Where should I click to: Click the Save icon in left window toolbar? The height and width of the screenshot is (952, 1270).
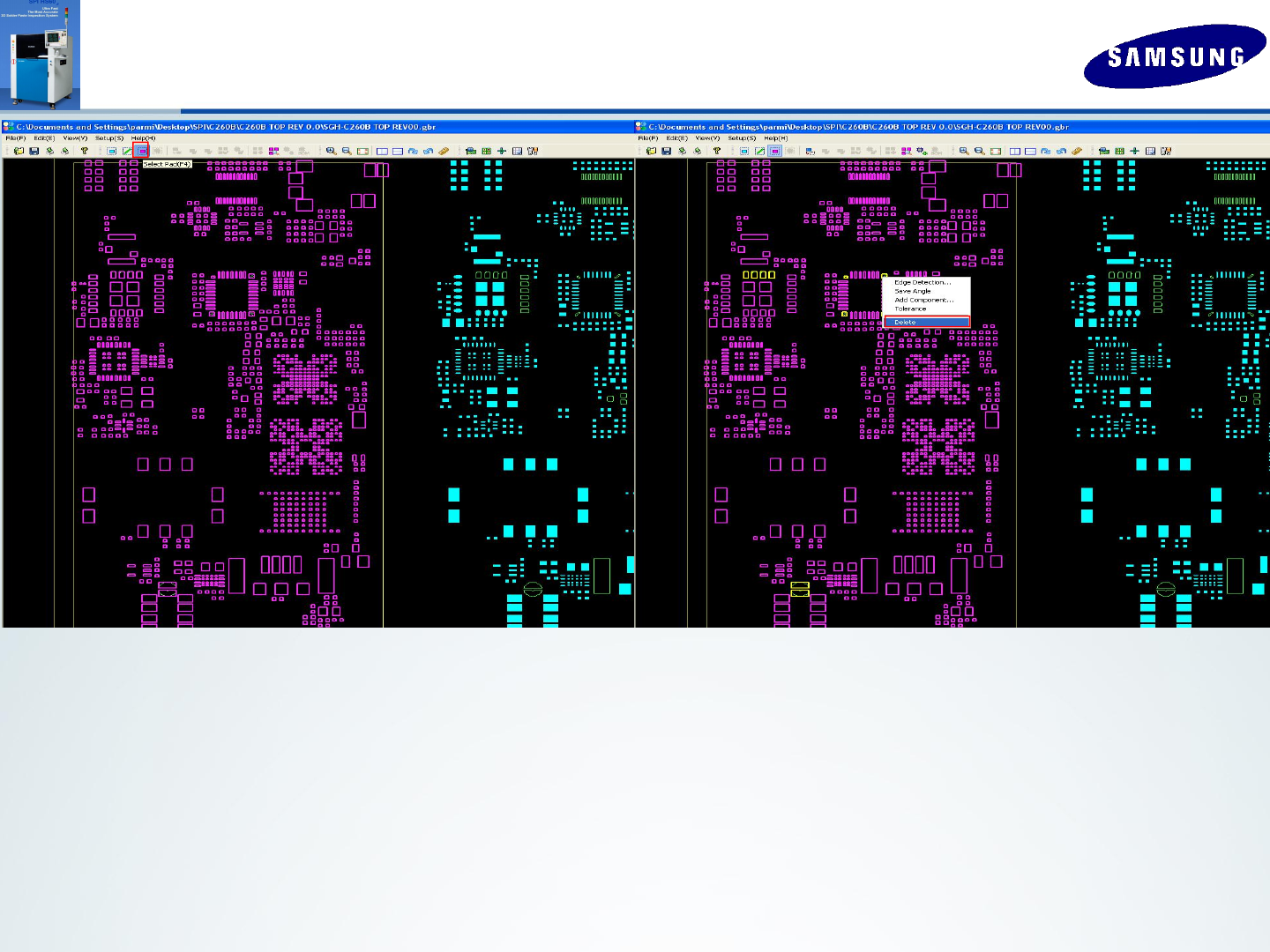pyautogui.click(x=34, y=151)
